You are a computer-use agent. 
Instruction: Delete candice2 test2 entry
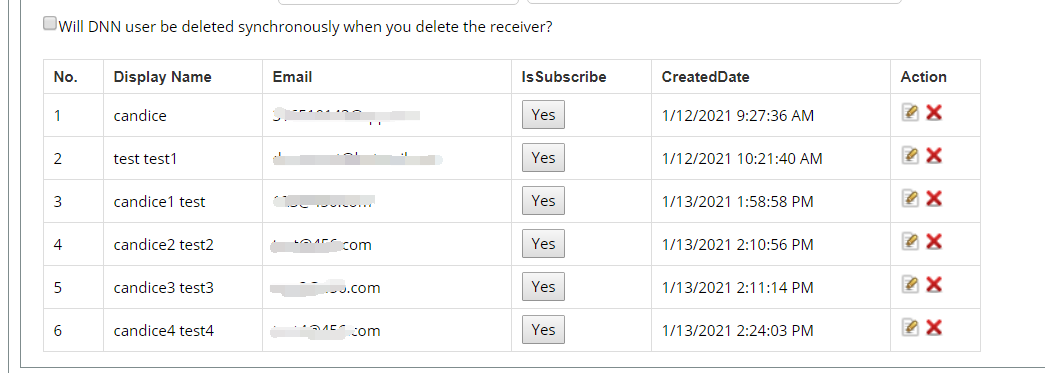[x=934, y=241]
